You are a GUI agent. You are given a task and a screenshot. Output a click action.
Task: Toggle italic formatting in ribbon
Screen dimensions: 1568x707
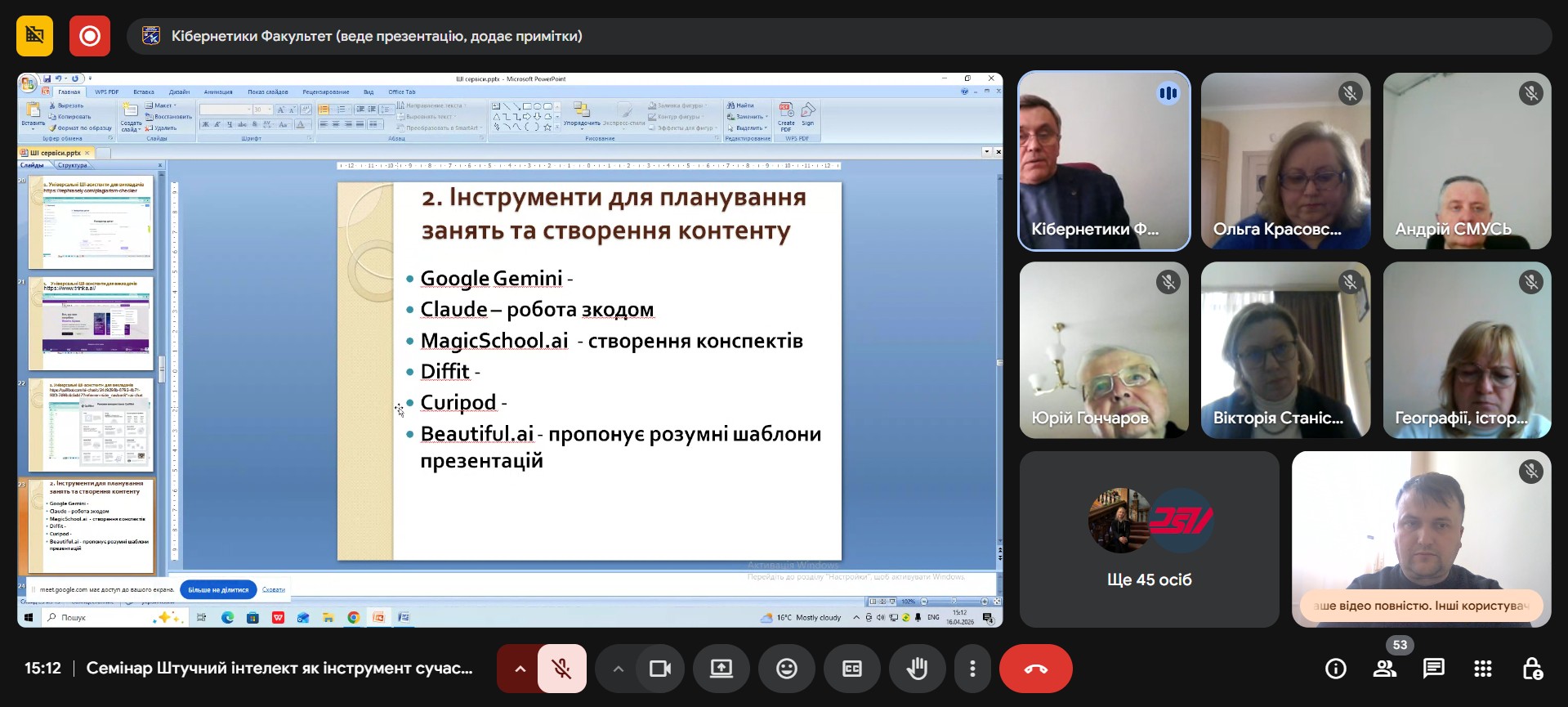point(217,124)
